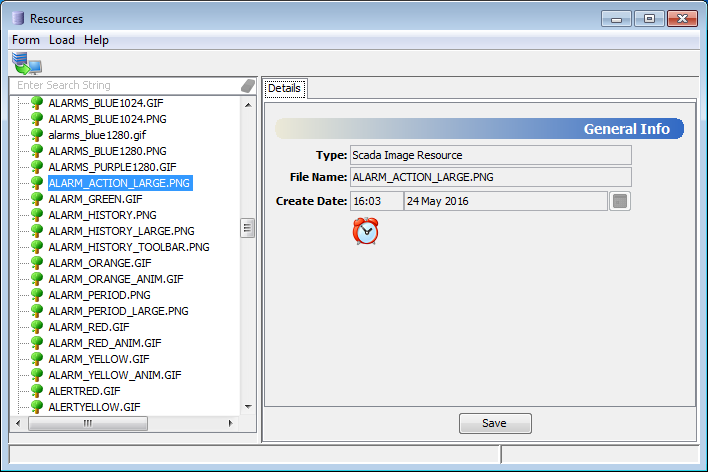This screenshot has height=472, width=708.
Task: Click the File Name field
Action: click(490, 177)
